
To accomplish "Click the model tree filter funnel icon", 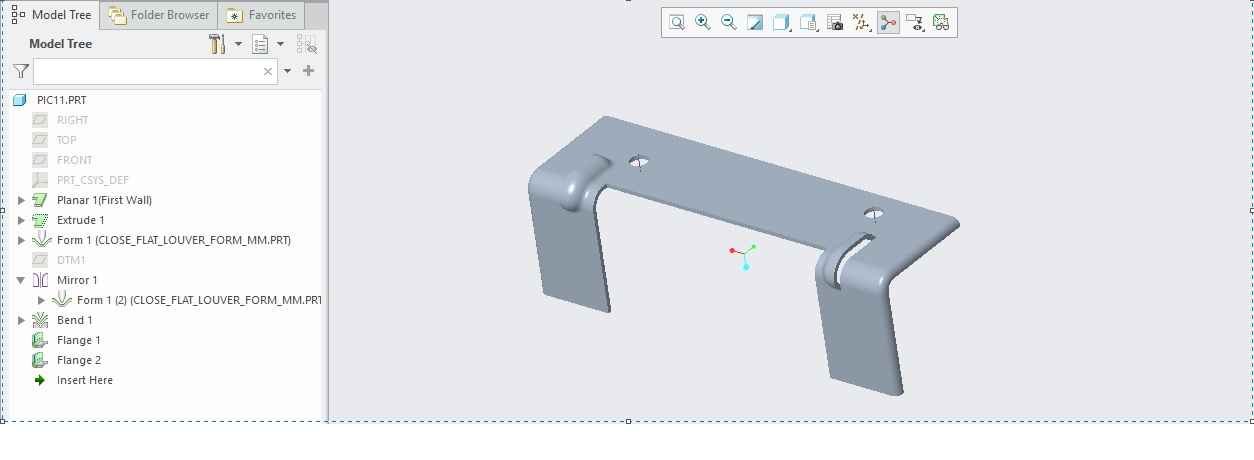I will coord(20,71).
